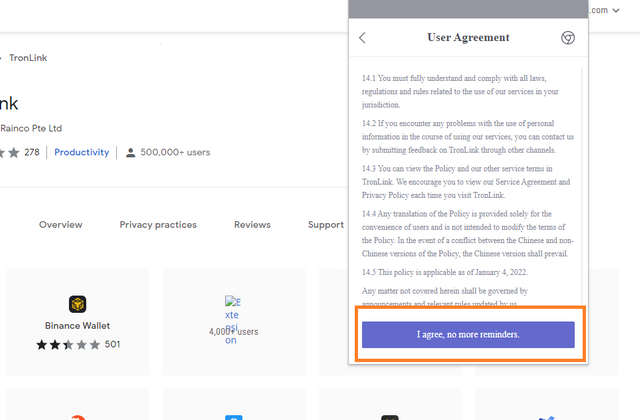Select the Reviews tab

(252, 225)
